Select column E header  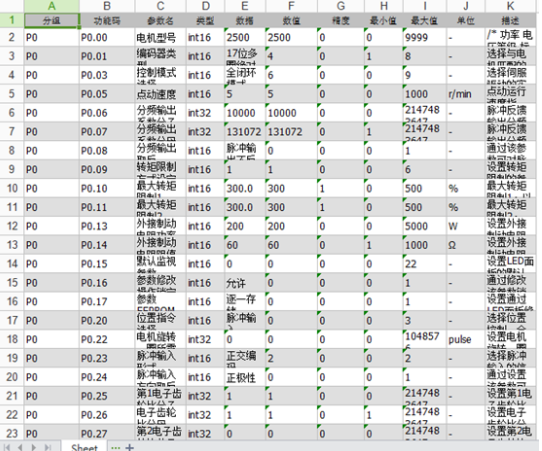(245, 6)
